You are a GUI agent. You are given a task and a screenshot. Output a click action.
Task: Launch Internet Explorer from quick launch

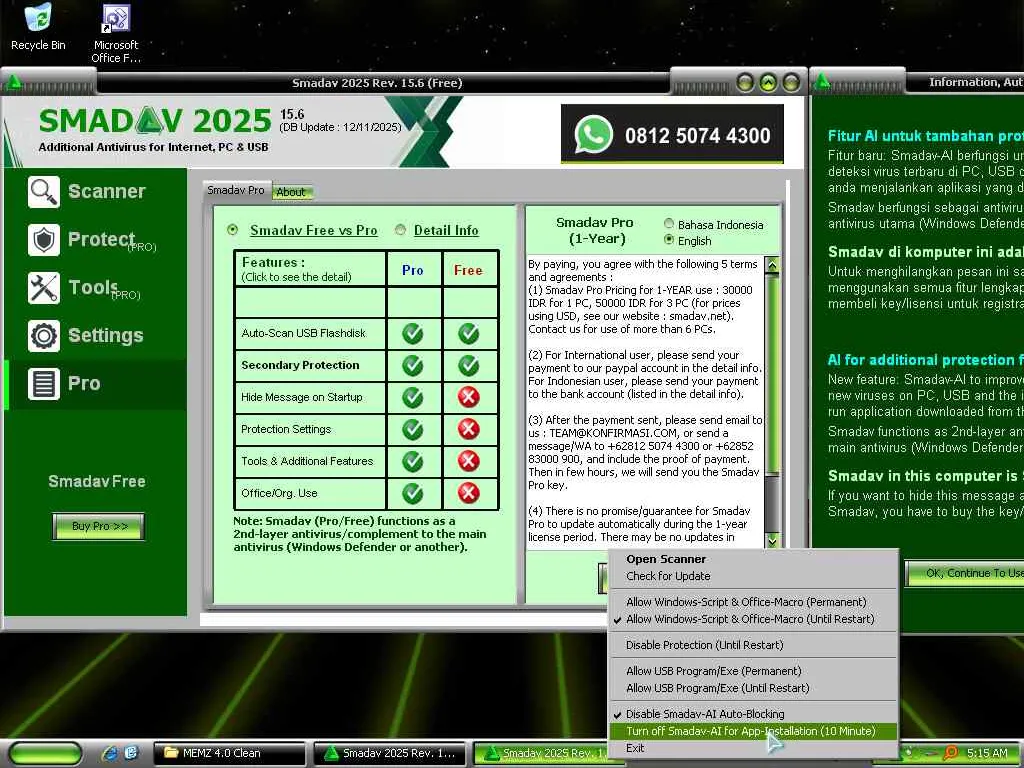[x=110, y=753]
